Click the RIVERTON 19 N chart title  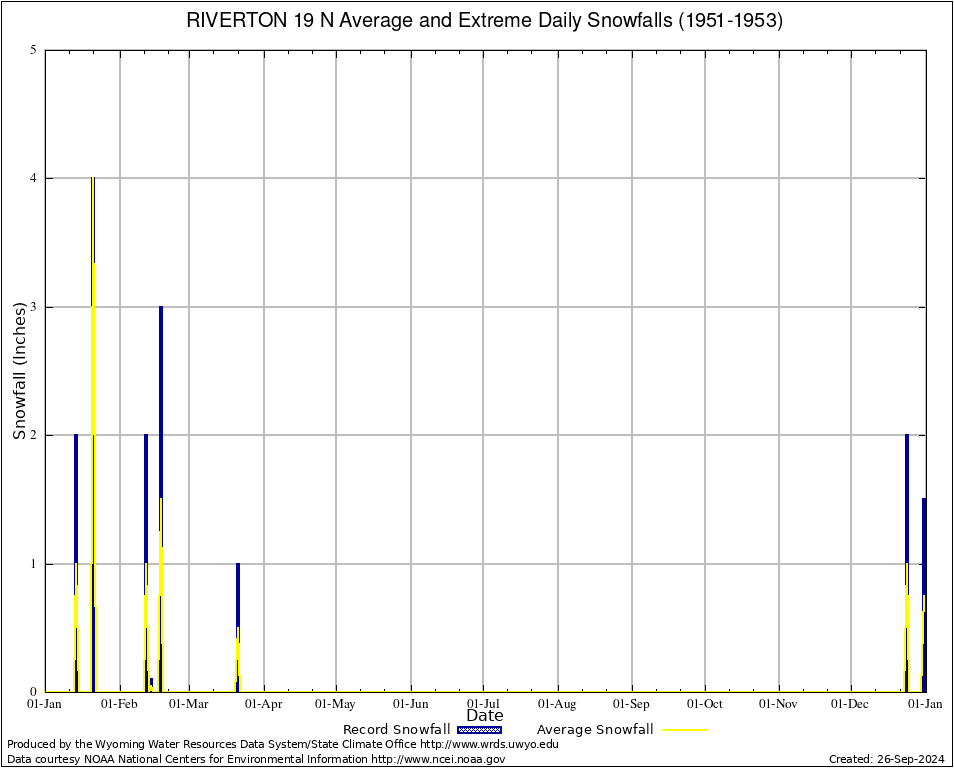pos(485,21)
